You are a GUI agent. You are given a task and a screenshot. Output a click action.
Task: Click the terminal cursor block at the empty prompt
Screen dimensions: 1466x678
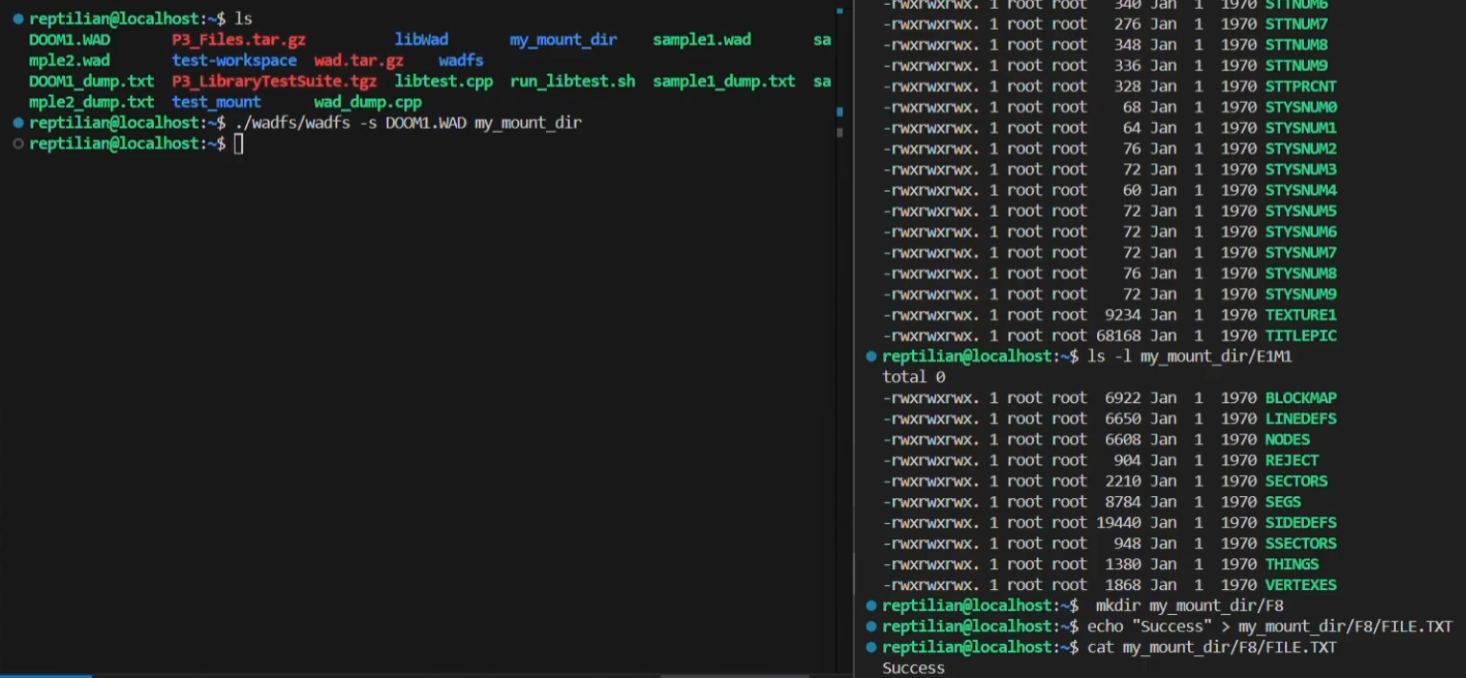pos(238,144)
